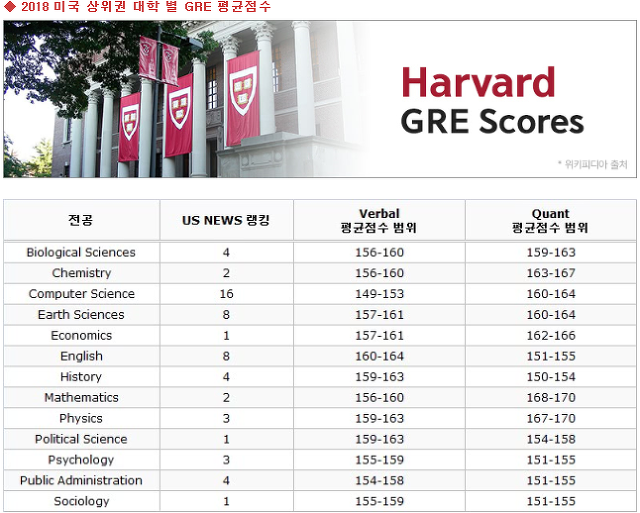Select the English row label

[x=81, y=356]
